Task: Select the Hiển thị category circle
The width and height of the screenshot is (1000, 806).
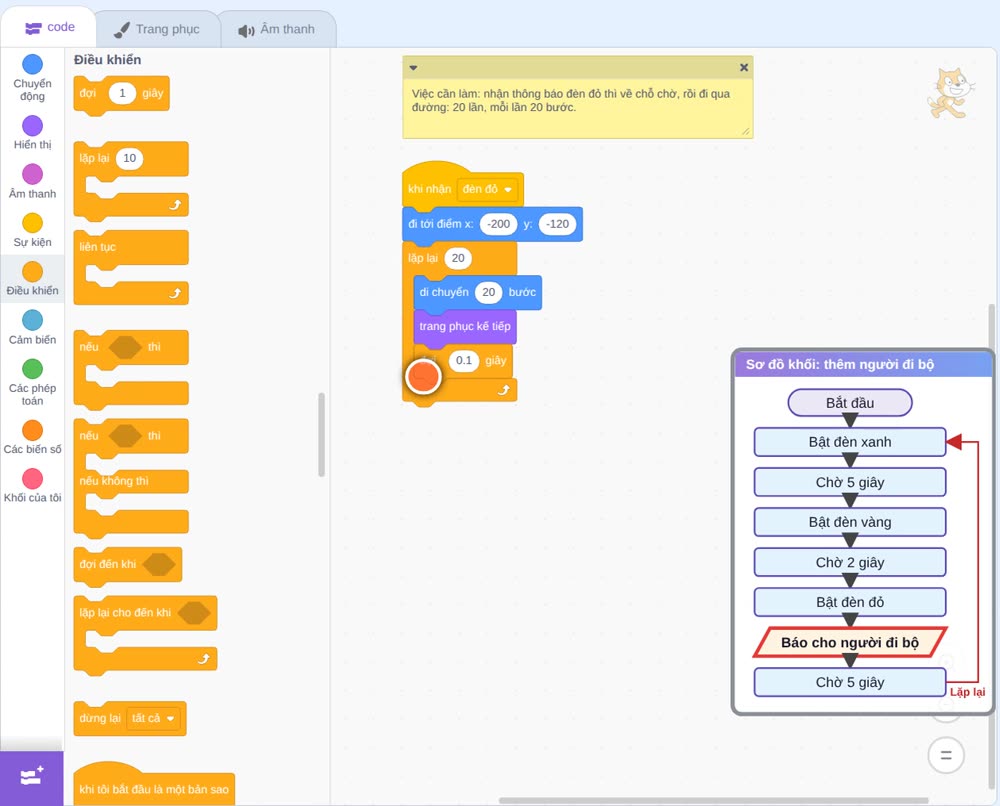Action: point(33,126)
